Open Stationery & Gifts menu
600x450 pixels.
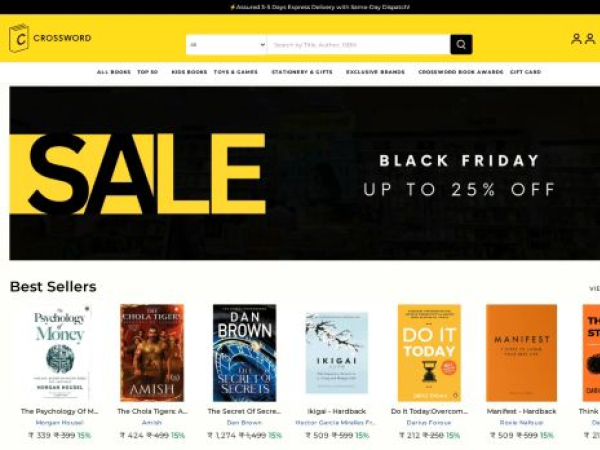tap(302, 72)
